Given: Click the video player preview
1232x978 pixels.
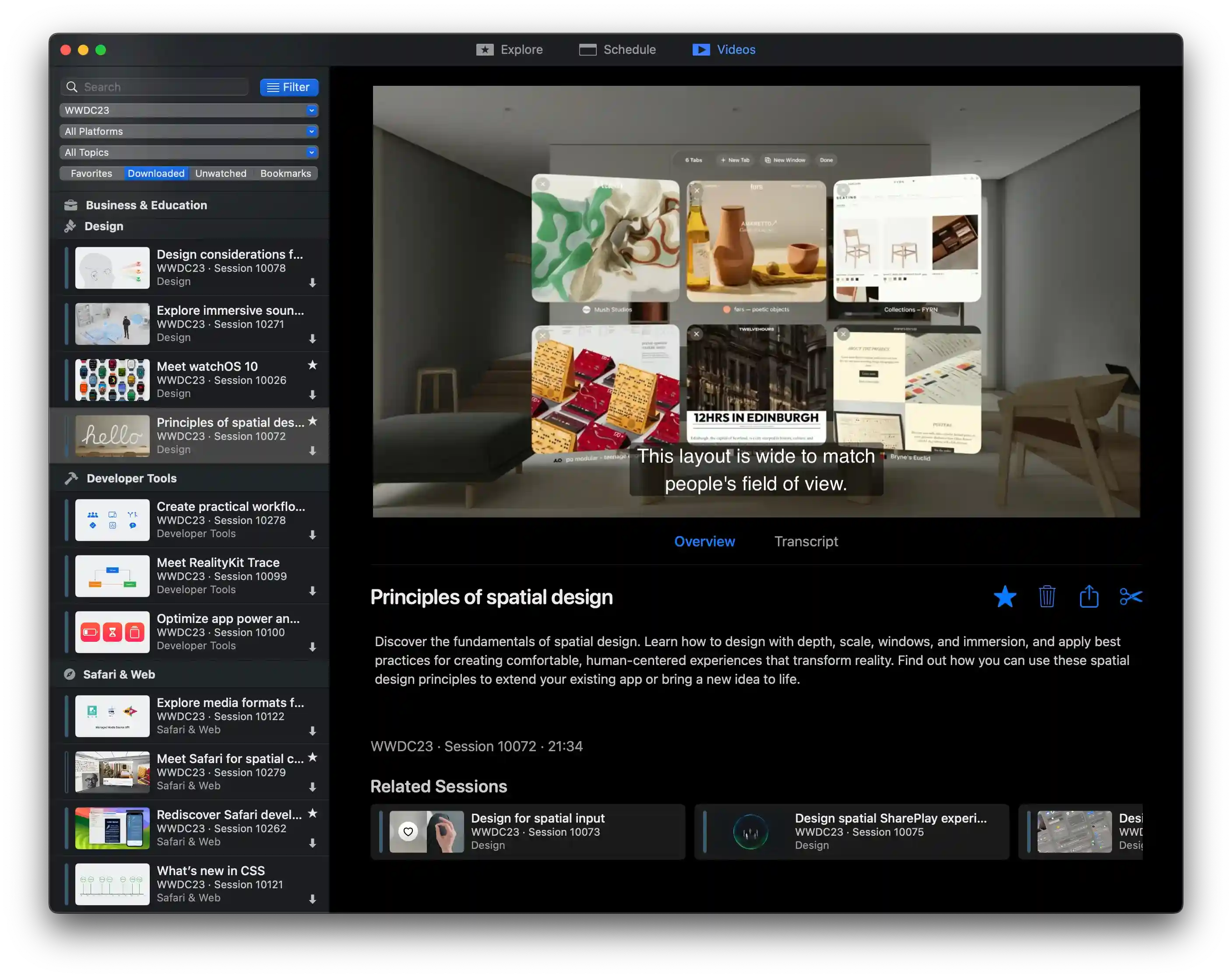Looking at the screenshot, I should pos(756,302).
